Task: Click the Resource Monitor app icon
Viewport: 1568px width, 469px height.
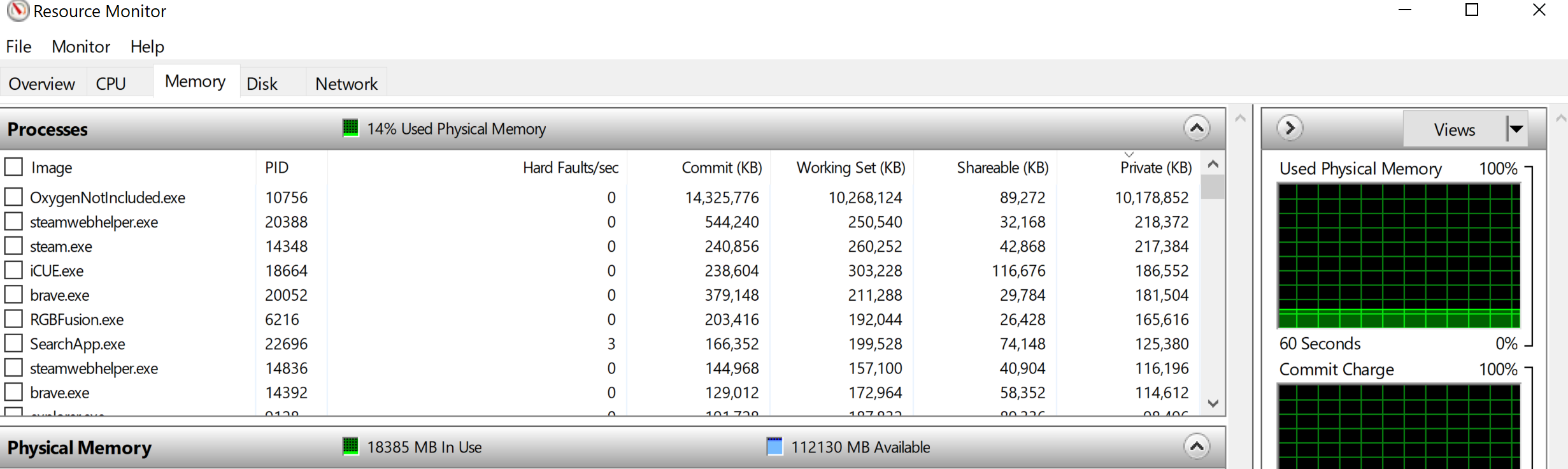Action: point(17,11)
